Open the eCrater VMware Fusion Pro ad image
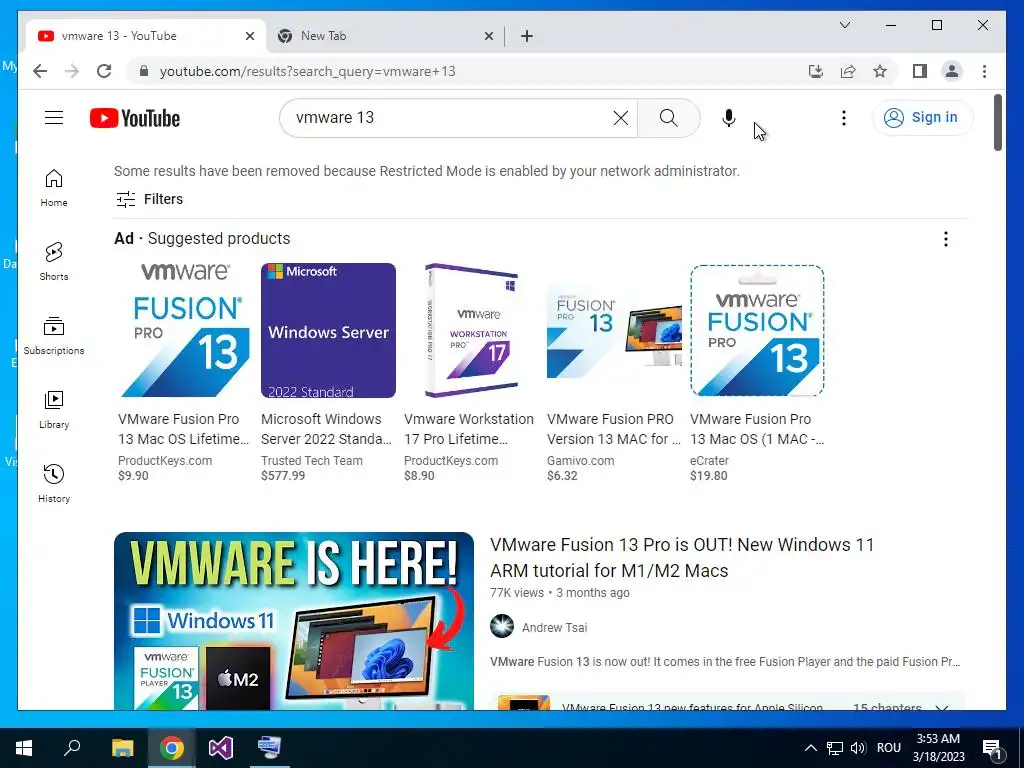The height and width of the screenshot is (768, 1024). (x=757, y=330)
